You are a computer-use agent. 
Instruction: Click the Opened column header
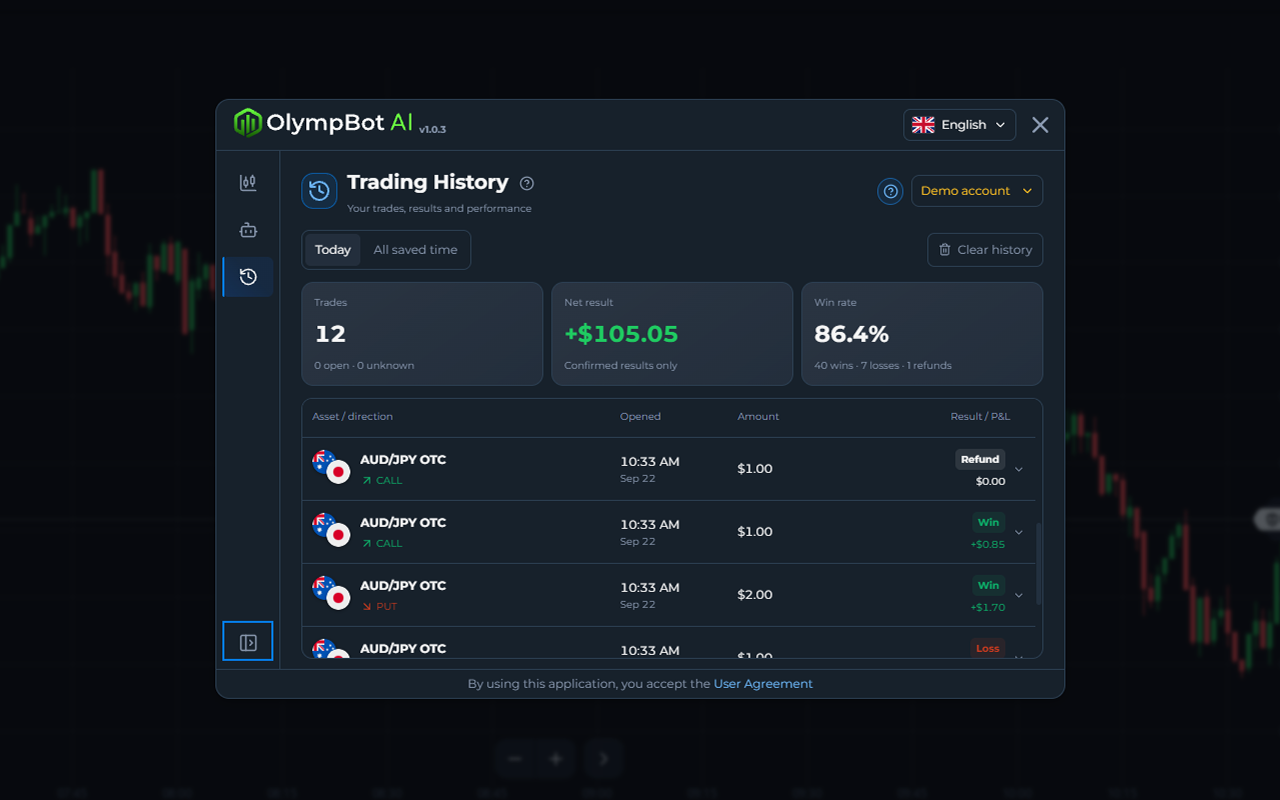pos(640,416)
